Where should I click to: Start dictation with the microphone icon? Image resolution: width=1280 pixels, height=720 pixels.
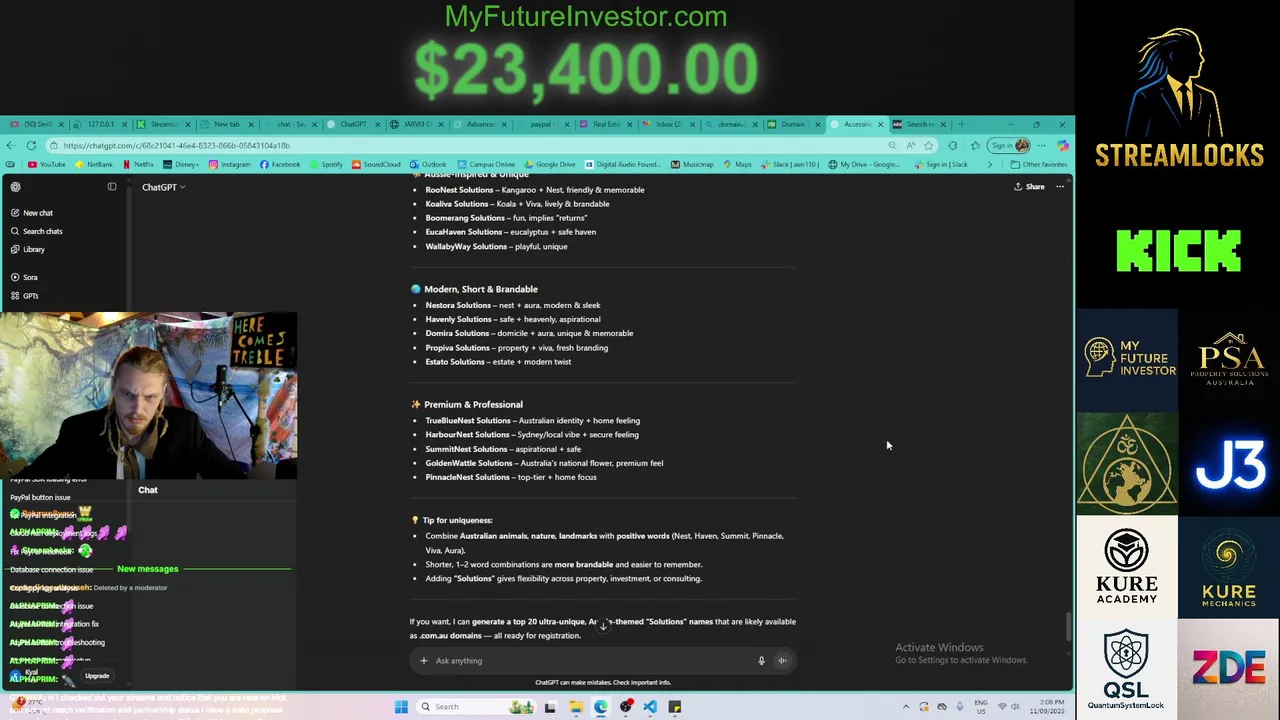761,660
